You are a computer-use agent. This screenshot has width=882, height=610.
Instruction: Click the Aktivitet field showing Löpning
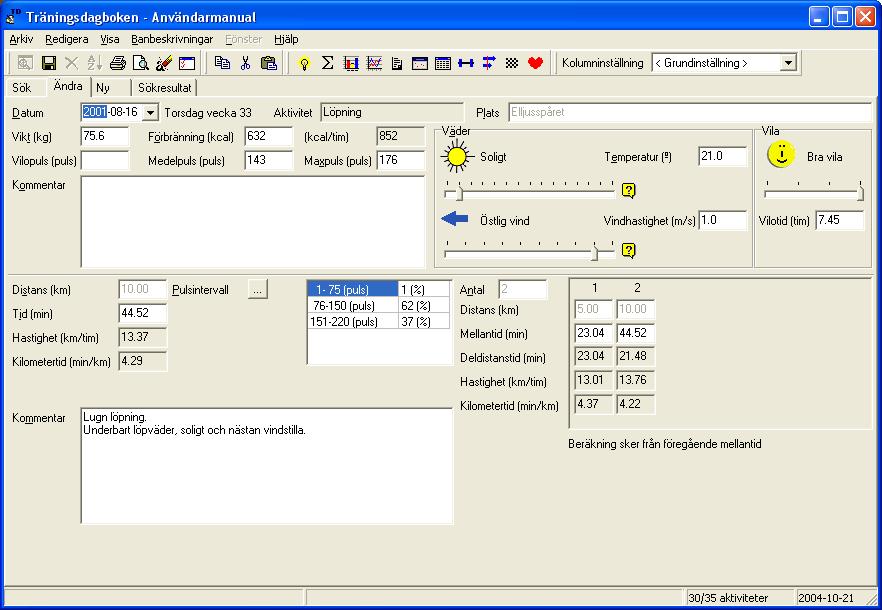pyautogui.click(x=392, y=113)
